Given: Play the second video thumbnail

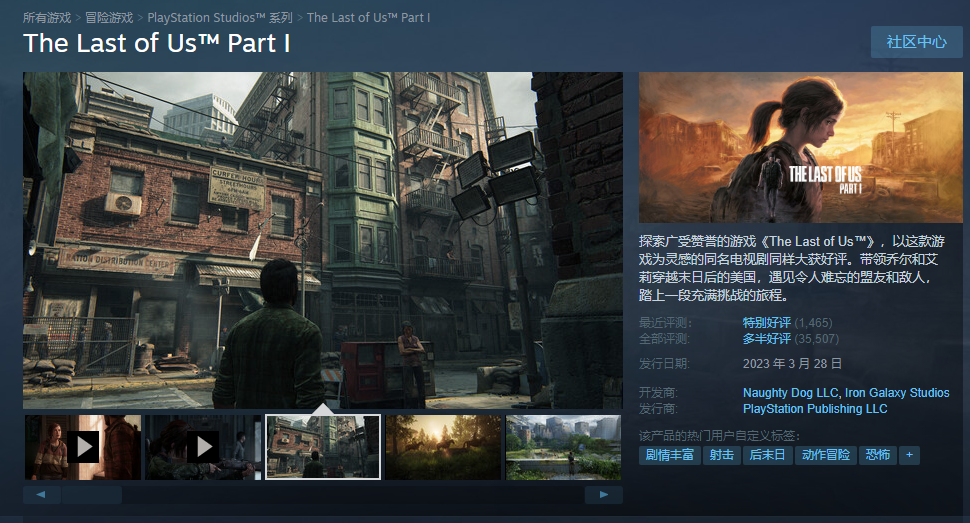Looking at the screenshot, I should pos(203,447).
